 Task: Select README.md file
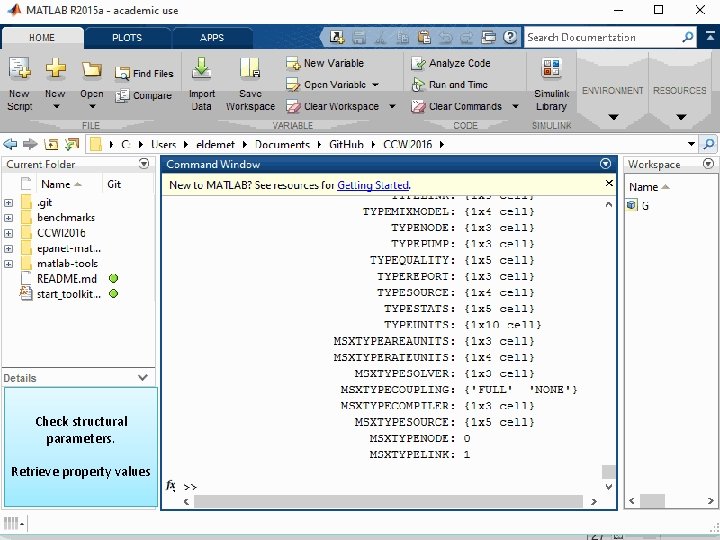(67, 279)
